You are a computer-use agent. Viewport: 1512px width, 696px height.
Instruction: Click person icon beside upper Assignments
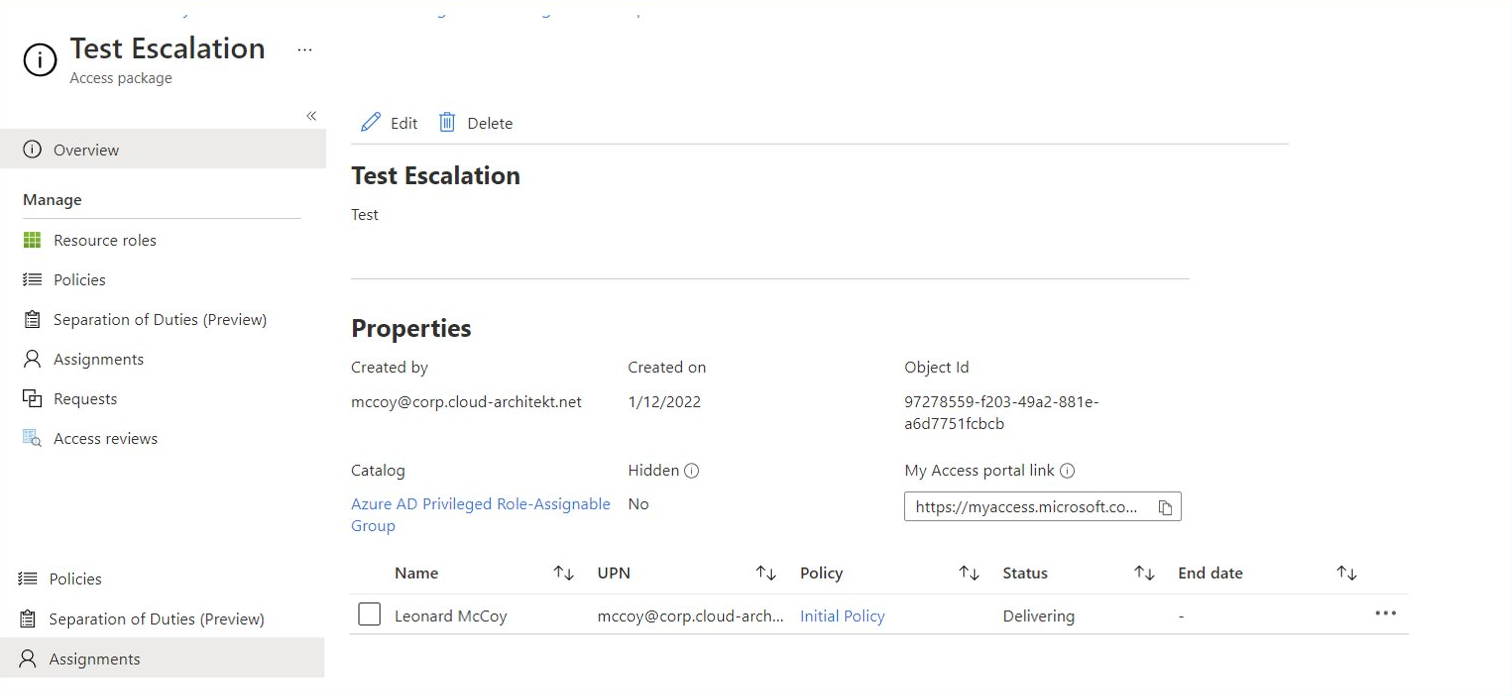click(32, 358)
